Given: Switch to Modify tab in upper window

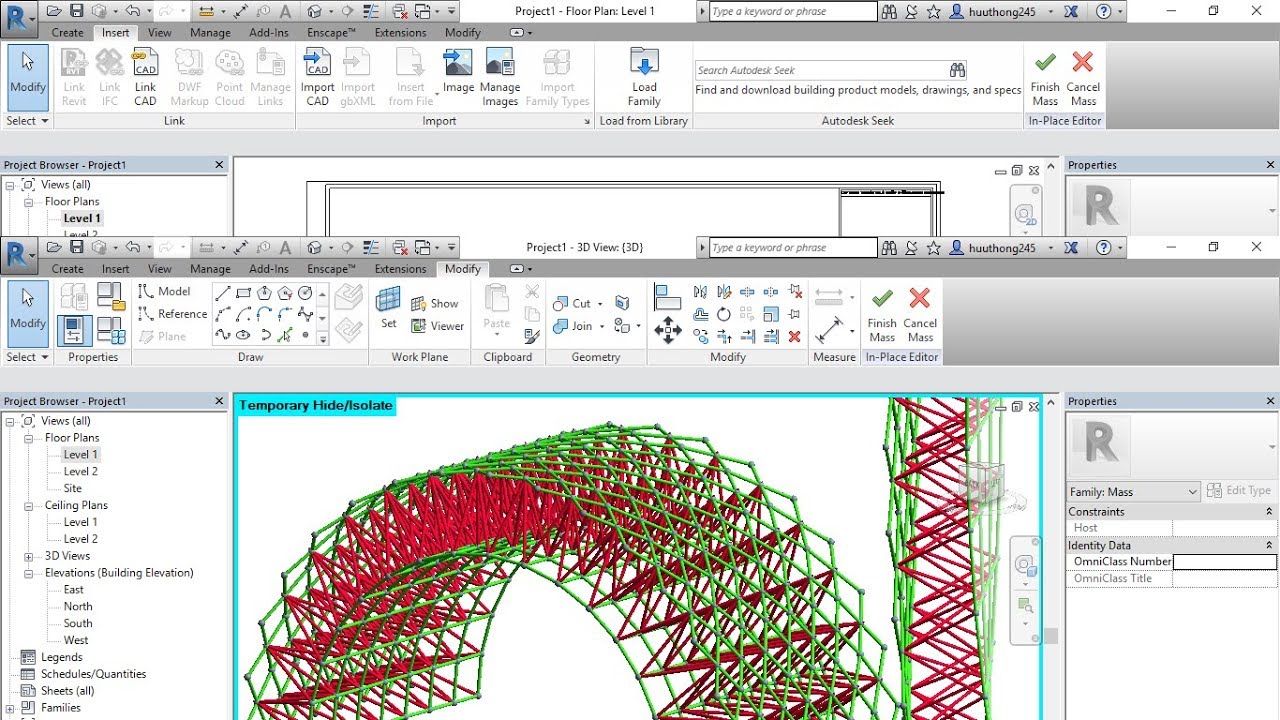Looking at the screenshot, I should click(463, 32).
